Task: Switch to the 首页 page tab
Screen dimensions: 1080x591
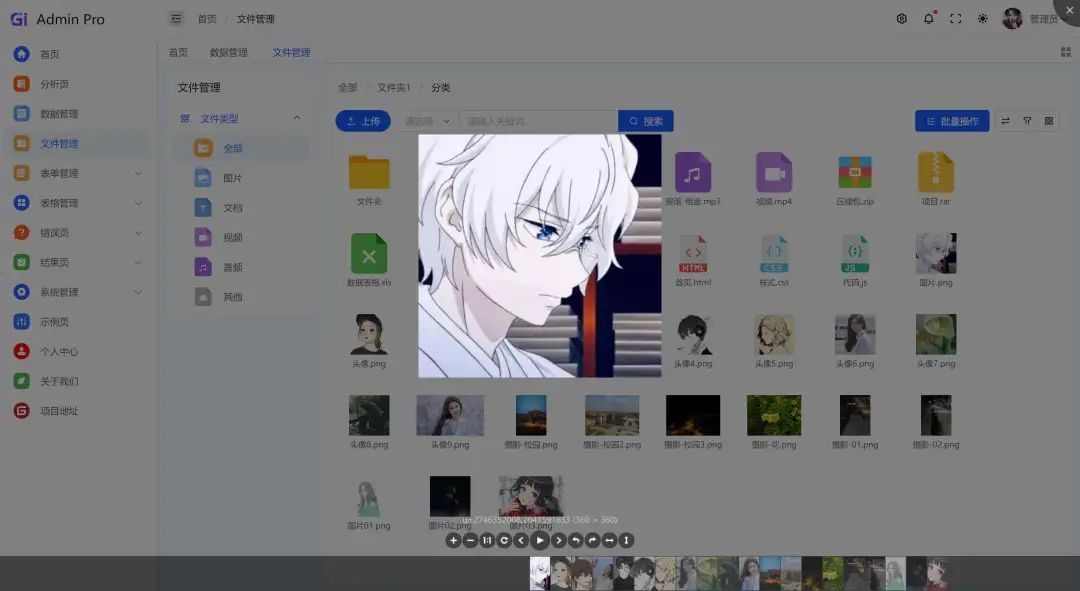Action: (x=178, y=52)
